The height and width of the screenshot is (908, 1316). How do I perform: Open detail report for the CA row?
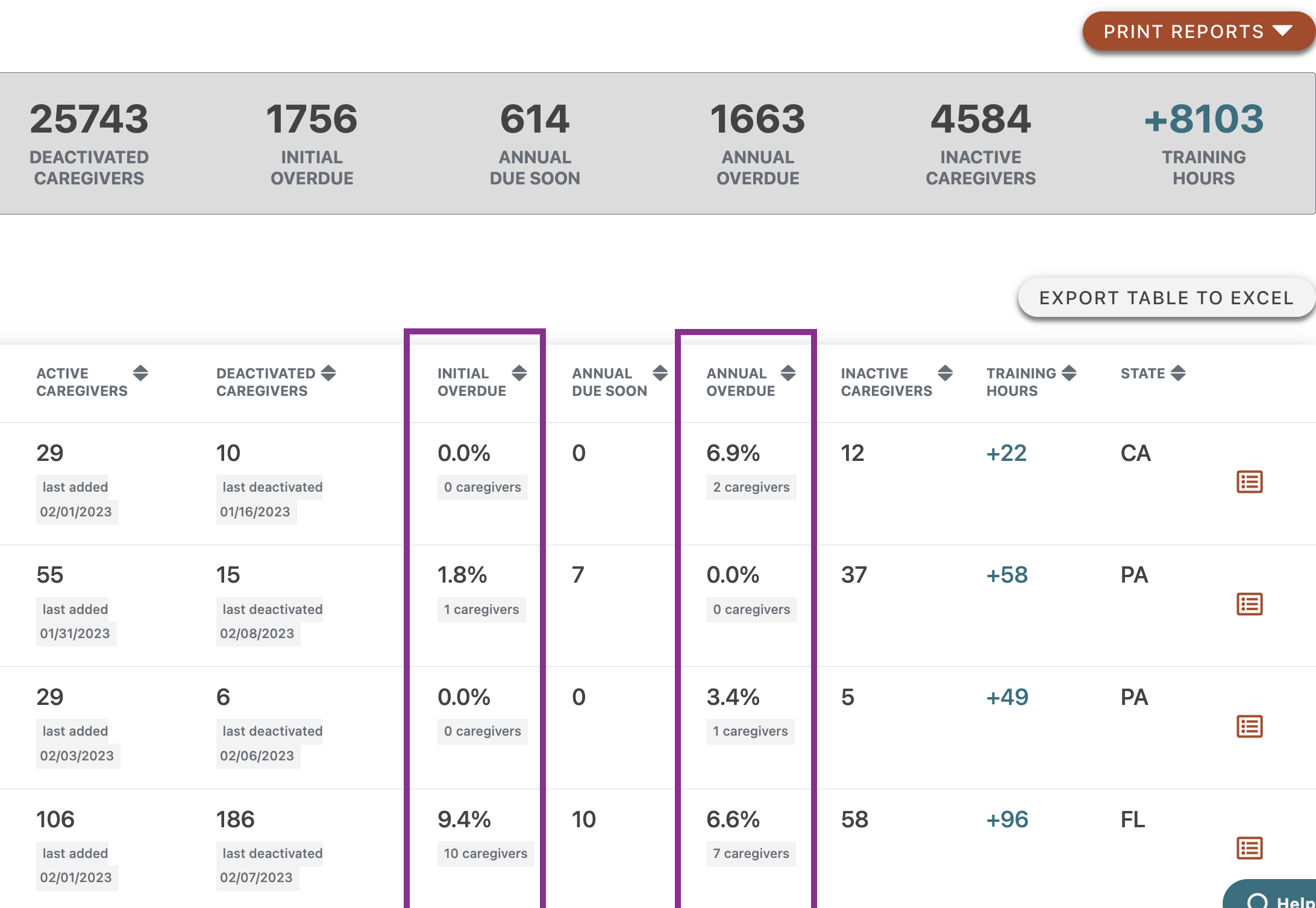[x=1249, y=481]
